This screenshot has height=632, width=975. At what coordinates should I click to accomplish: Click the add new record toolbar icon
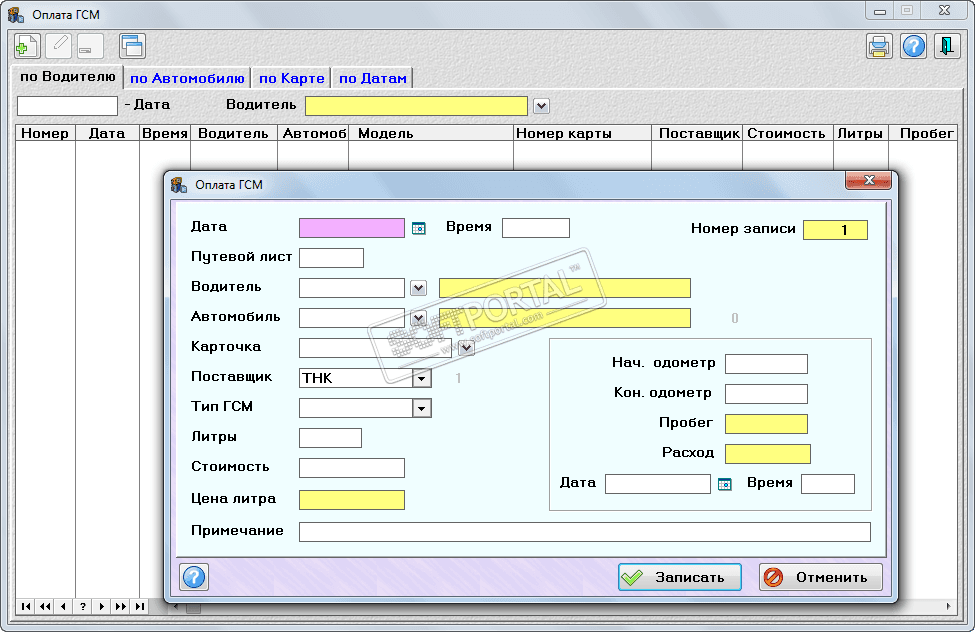[x=27, y=47]
